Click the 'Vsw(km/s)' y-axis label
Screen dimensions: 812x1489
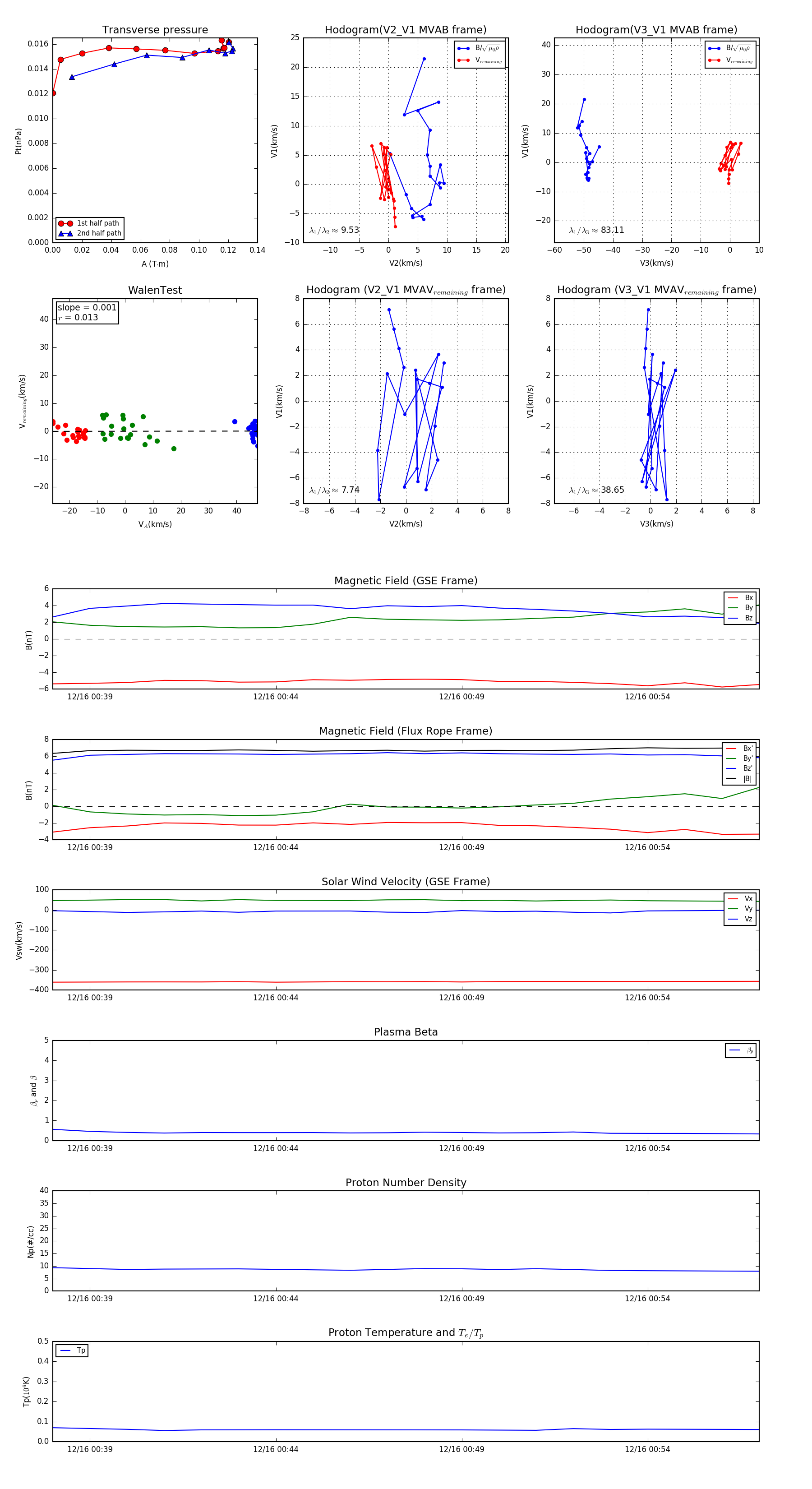(18, 940)
